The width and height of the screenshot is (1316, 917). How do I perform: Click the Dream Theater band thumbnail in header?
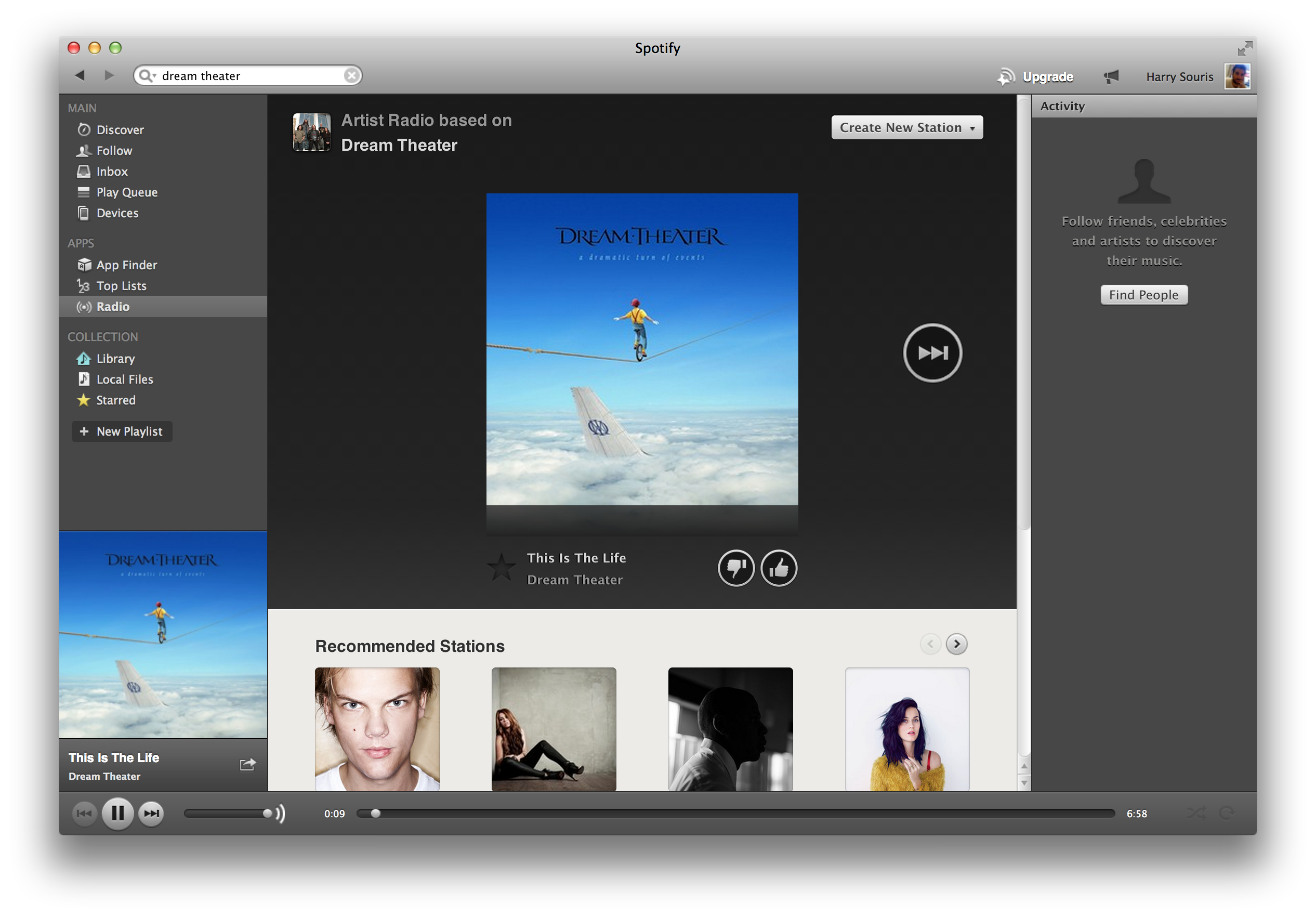[312, 132]
